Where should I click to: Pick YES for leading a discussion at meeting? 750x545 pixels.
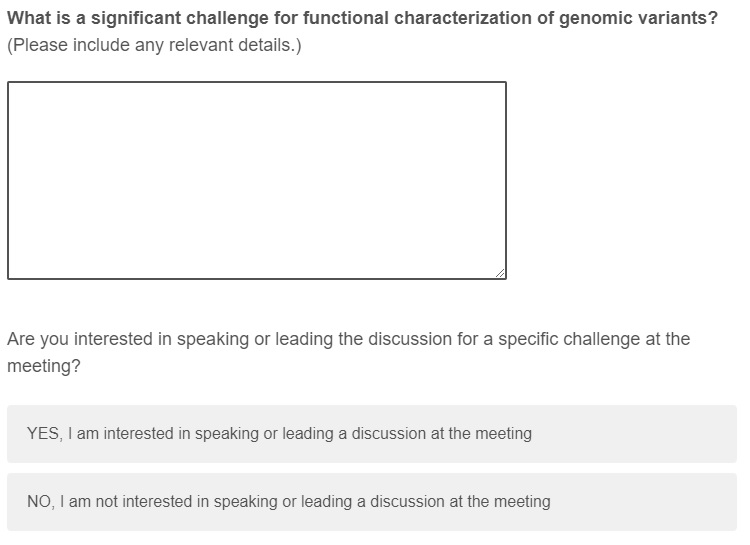(x=371, y=434)
